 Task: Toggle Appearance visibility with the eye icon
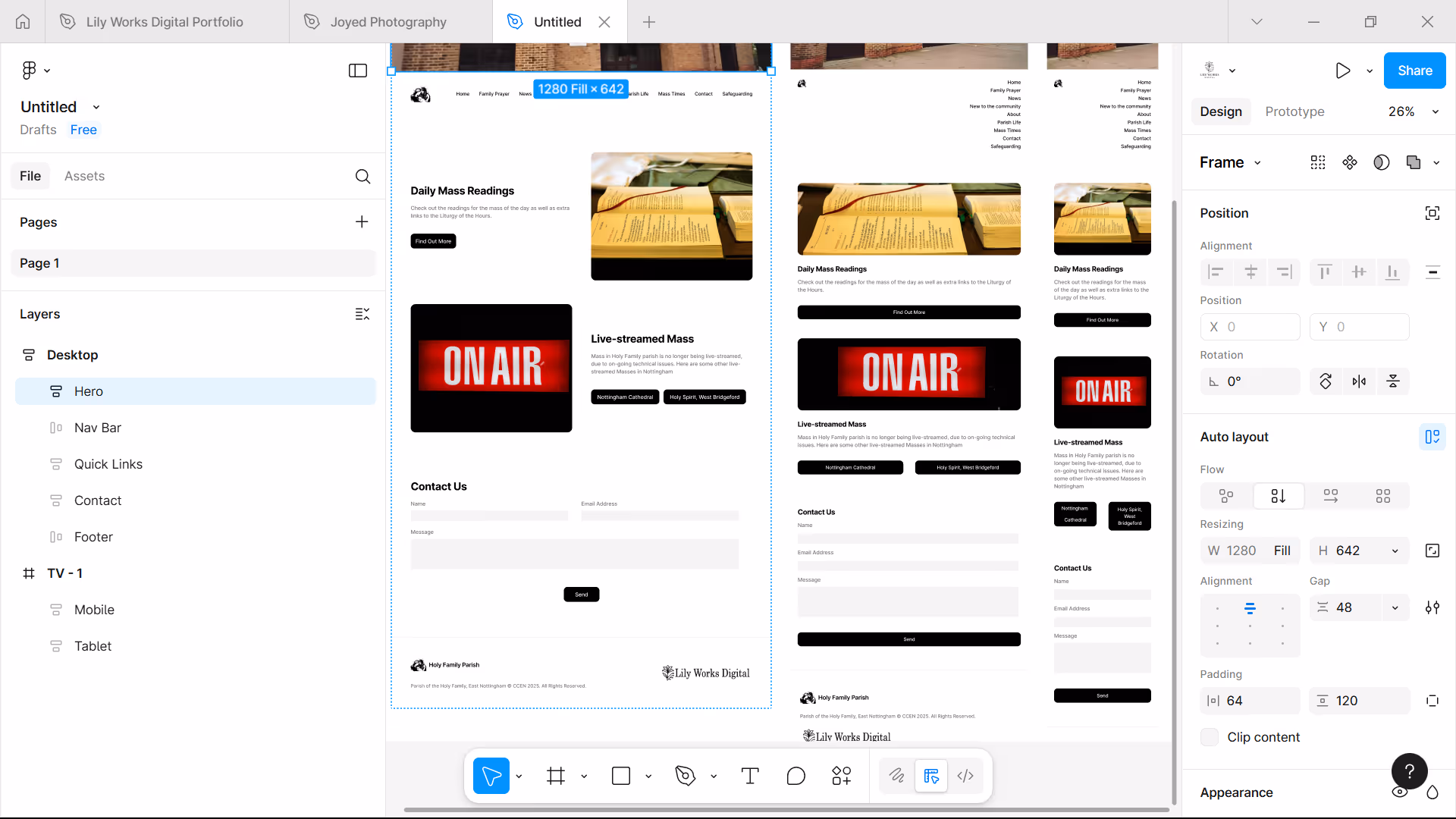1400,792
